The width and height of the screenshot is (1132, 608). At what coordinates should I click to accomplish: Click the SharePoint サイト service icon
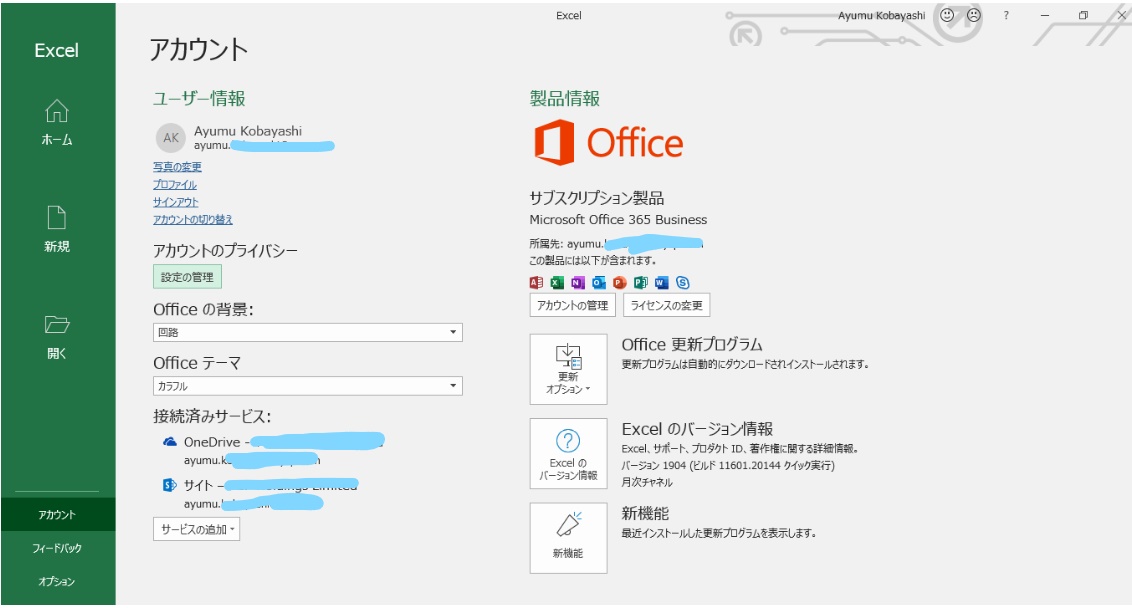pos(170,485)
